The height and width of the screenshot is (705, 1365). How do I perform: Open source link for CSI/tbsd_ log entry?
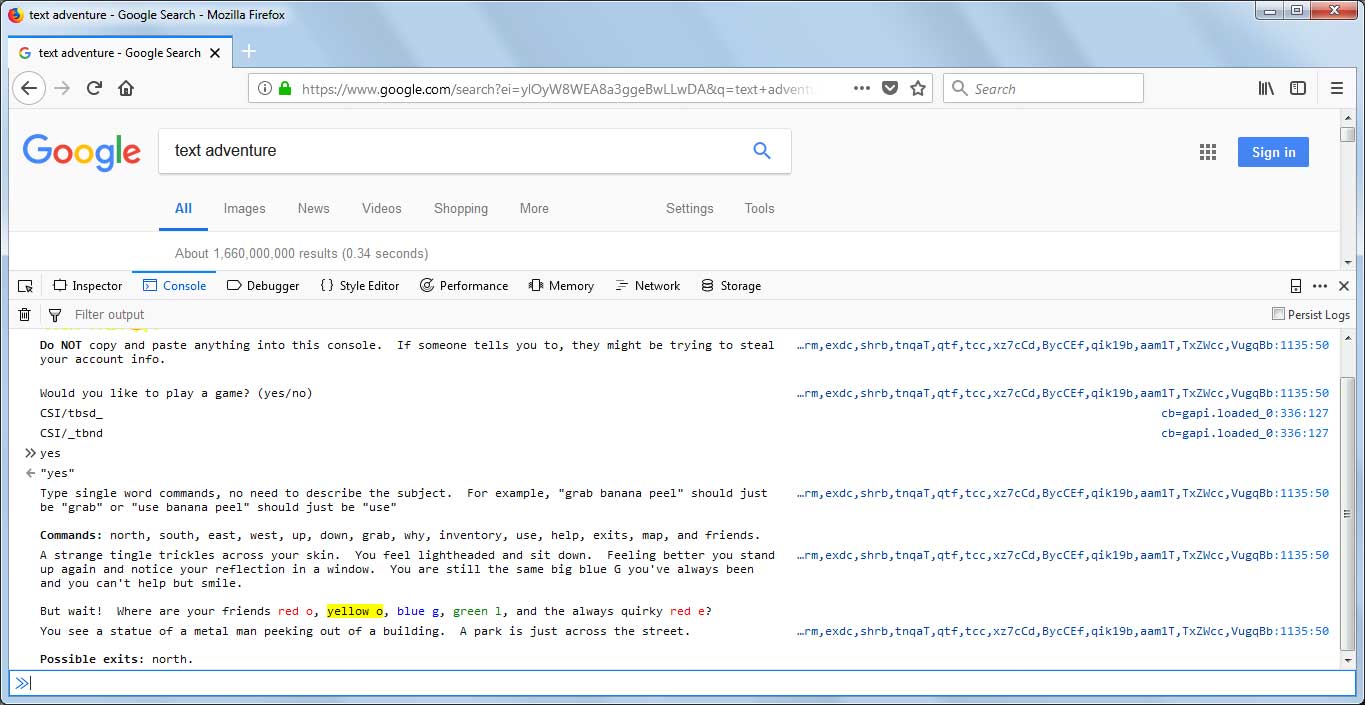point(1245,413)
